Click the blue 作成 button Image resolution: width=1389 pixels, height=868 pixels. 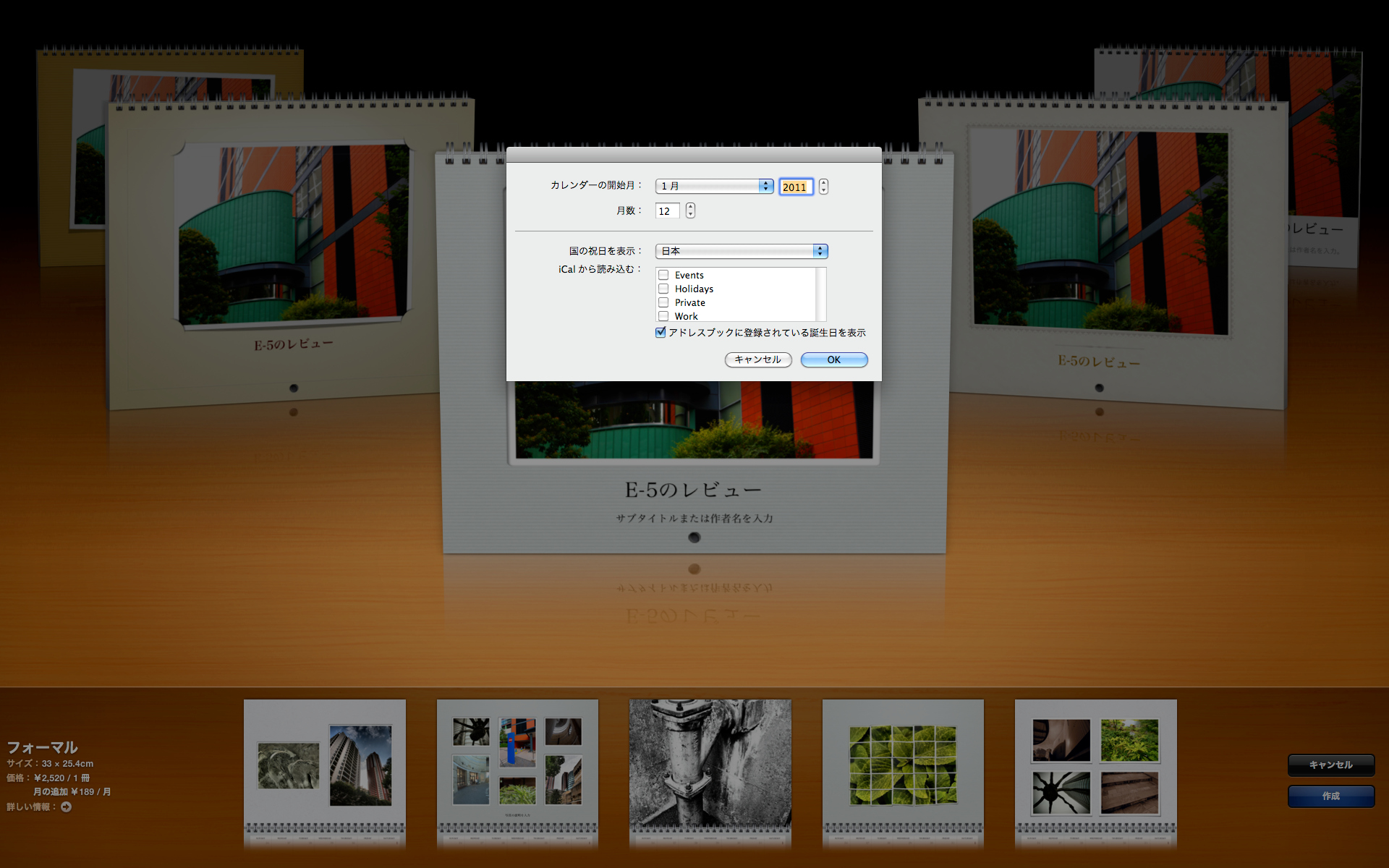point(1330,796)
